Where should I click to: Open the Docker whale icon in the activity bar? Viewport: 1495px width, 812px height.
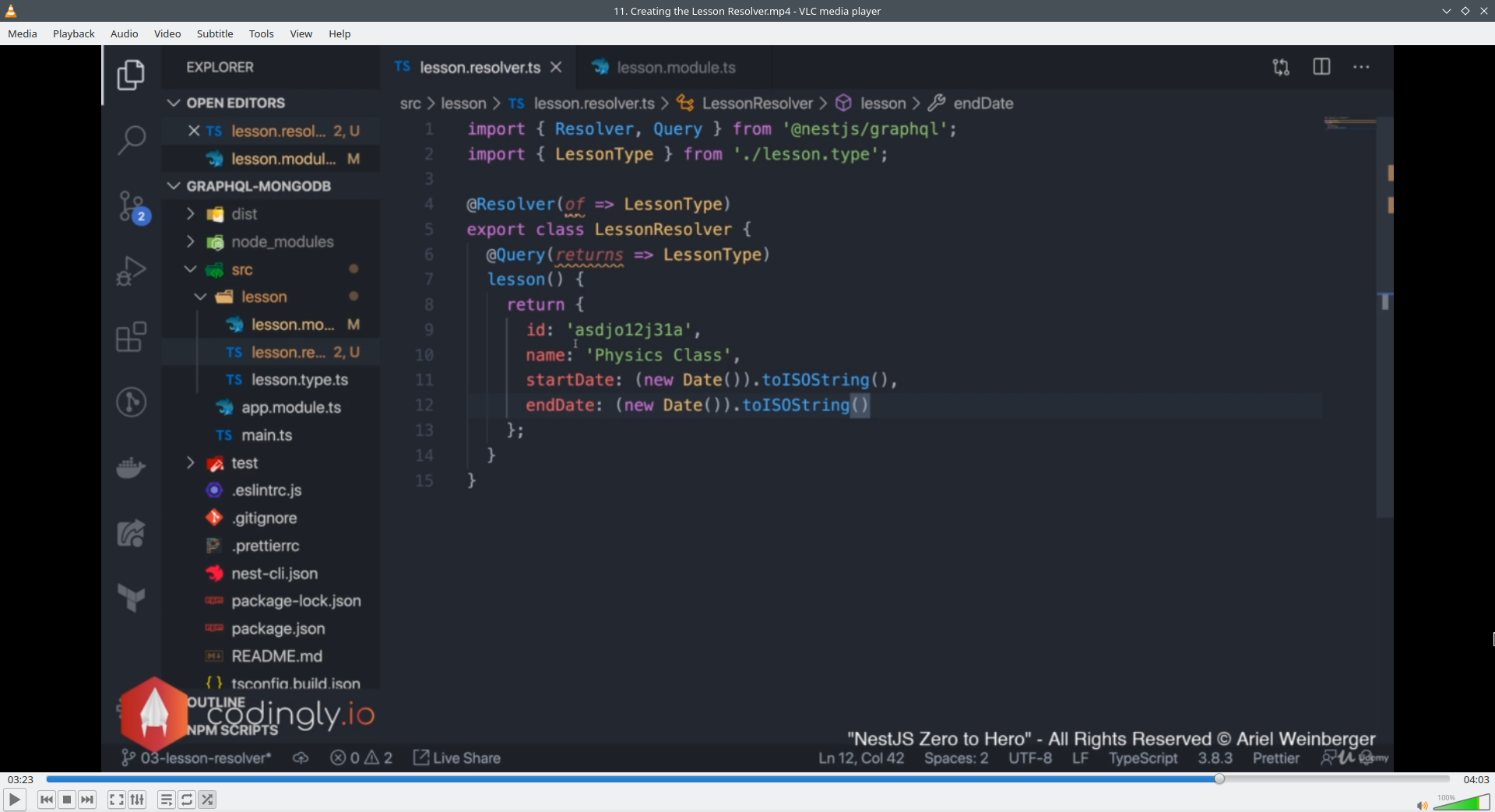tap(131, 467)
